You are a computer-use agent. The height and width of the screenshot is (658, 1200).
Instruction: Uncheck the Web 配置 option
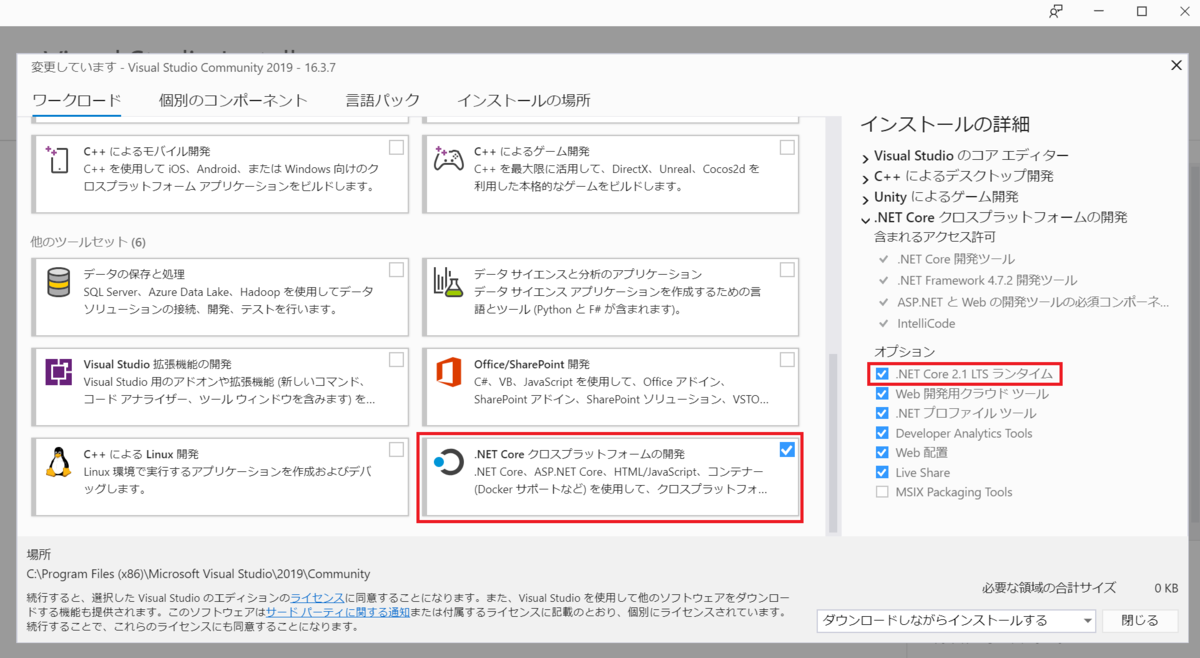(881, 453)
